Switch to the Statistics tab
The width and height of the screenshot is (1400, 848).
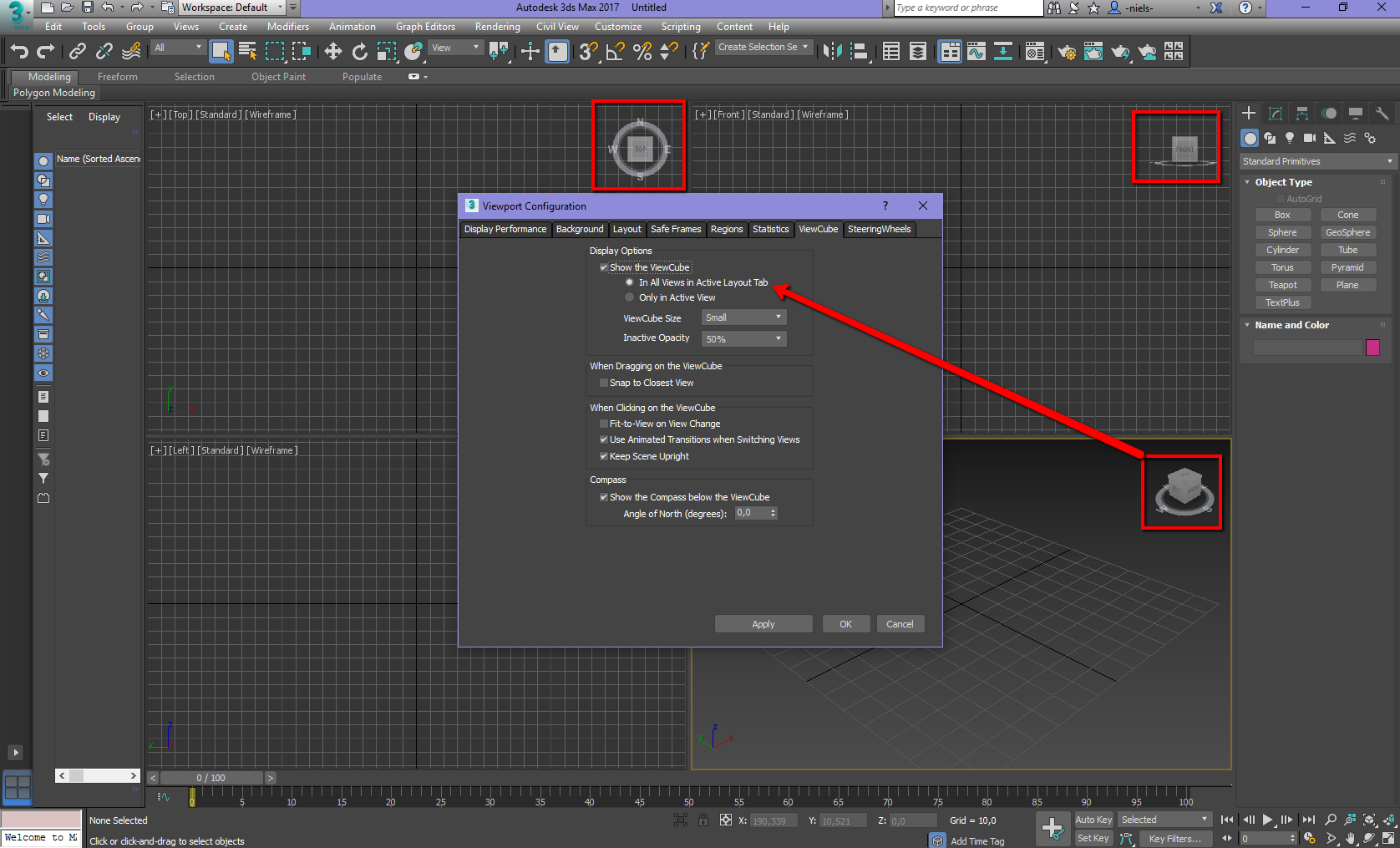coord(770,229)
